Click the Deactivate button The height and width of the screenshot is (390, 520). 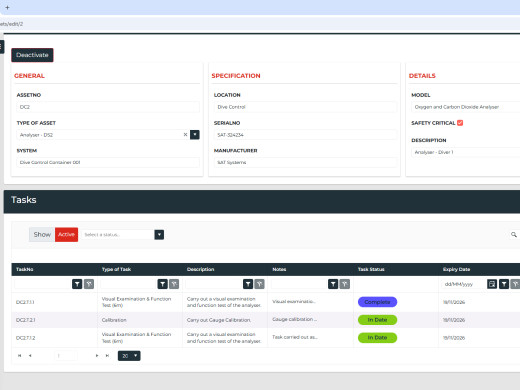(32, 55)
